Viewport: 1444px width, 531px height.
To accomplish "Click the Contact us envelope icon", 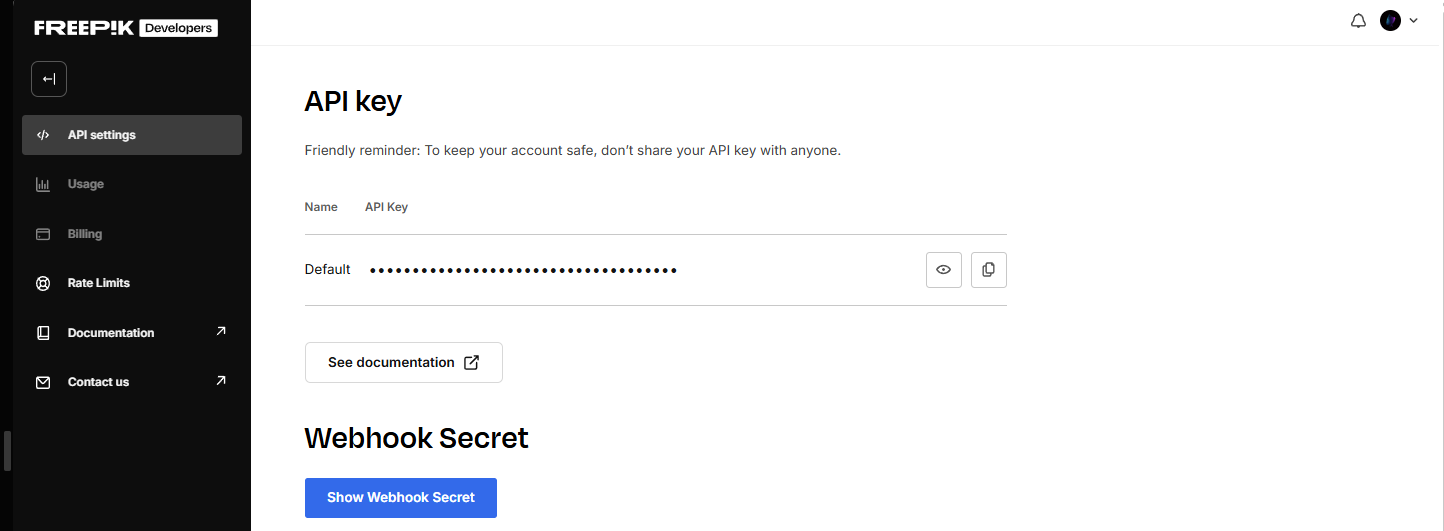I will (x=43, y=382).
